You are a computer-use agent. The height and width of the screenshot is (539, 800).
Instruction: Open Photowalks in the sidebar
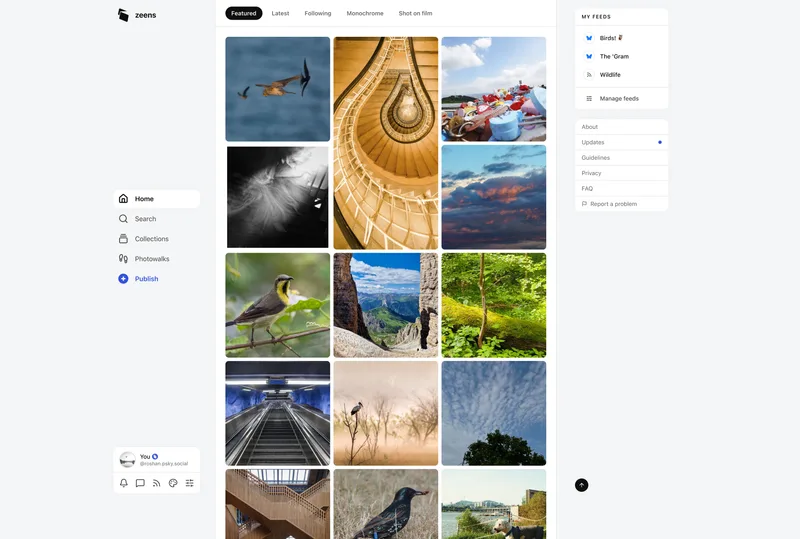click(x=157, y=259)
